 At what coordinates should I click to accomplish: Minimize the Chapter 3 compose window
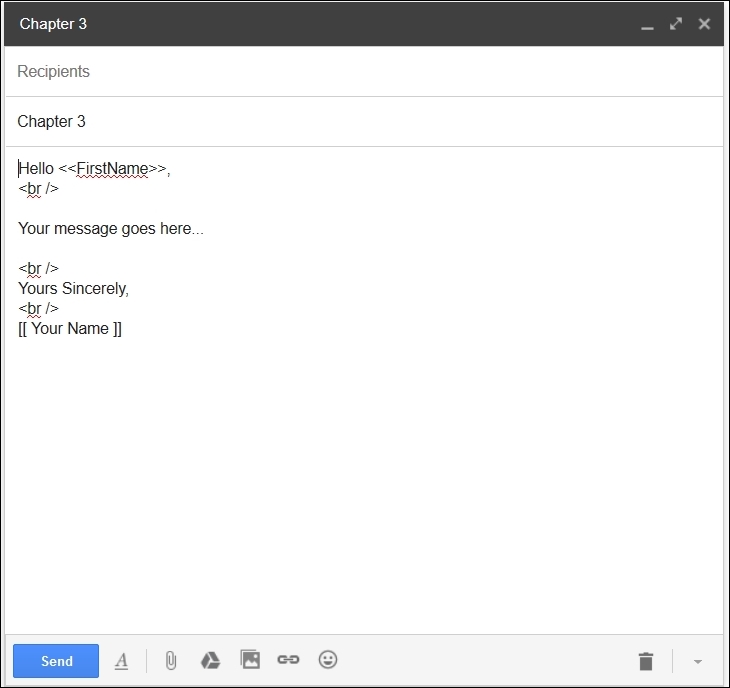point(647,27)
